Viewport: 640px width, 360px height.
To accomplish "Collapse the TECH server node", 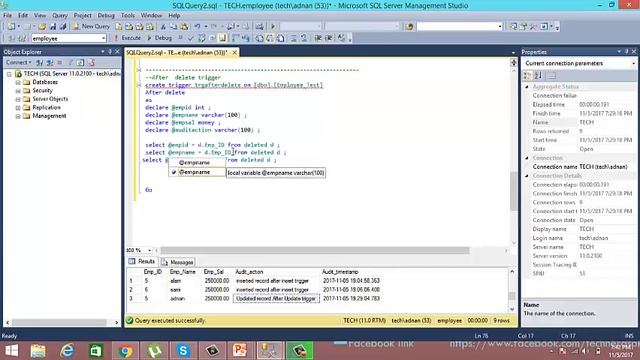I will coord(9,74).
